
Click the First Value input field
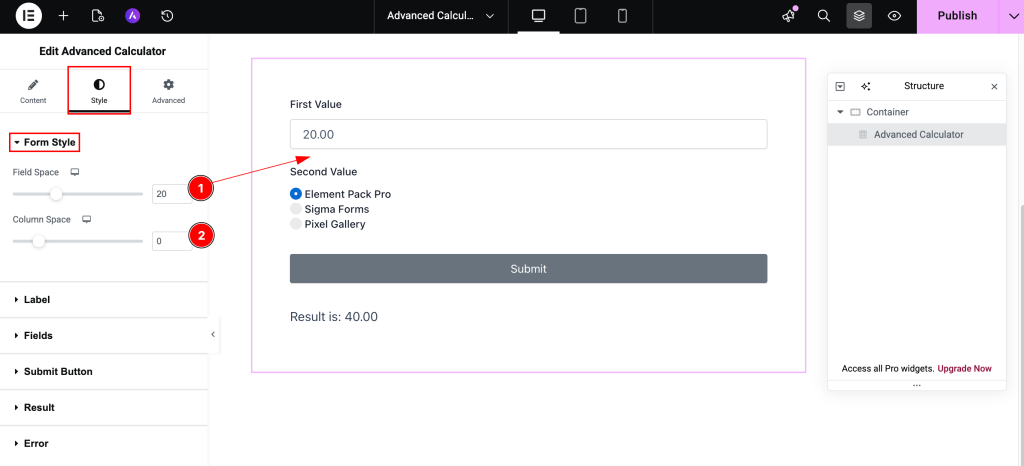point(528,134)
